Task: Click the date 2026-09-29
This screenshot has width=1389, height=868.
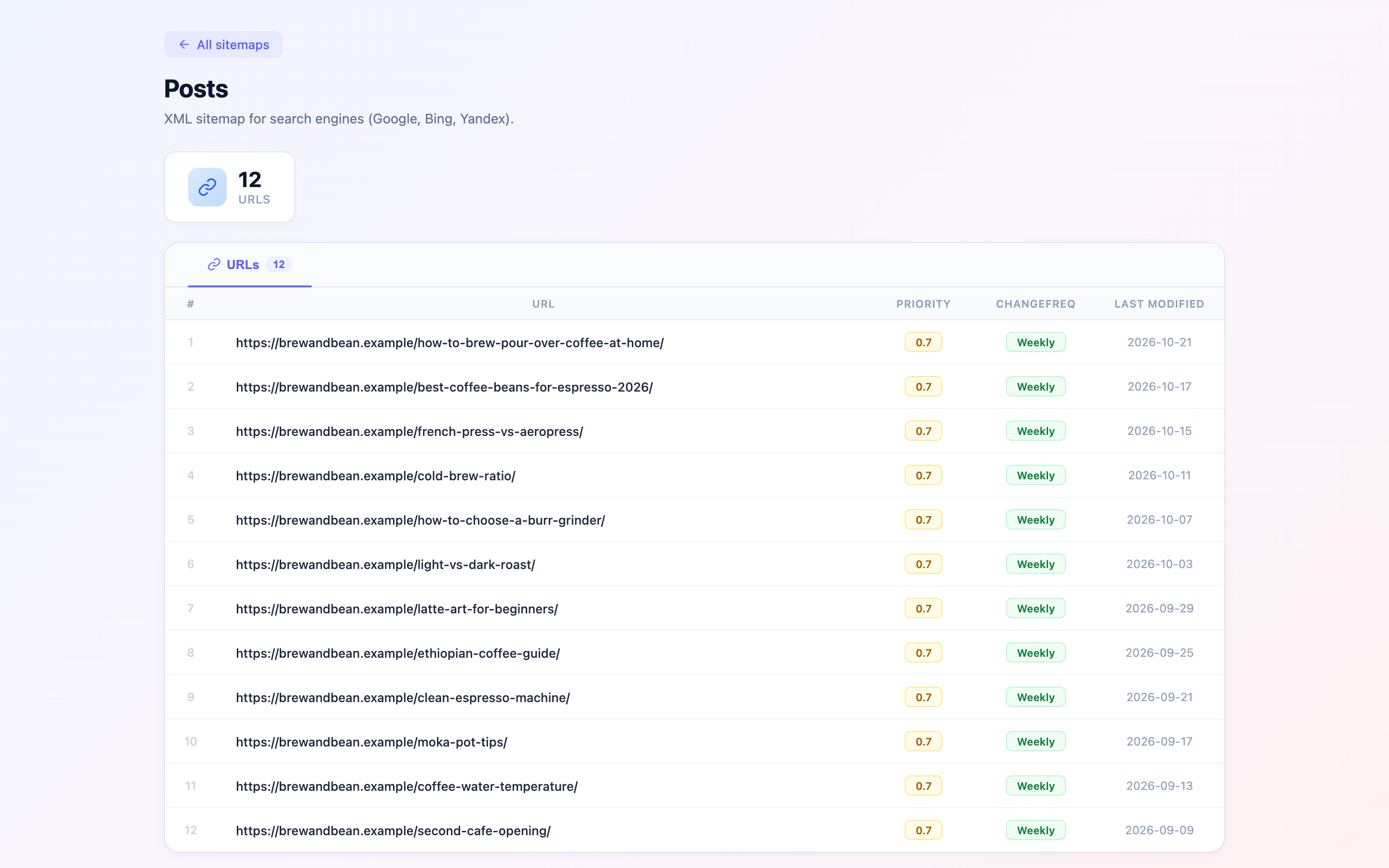Action: click(1159, 609)
